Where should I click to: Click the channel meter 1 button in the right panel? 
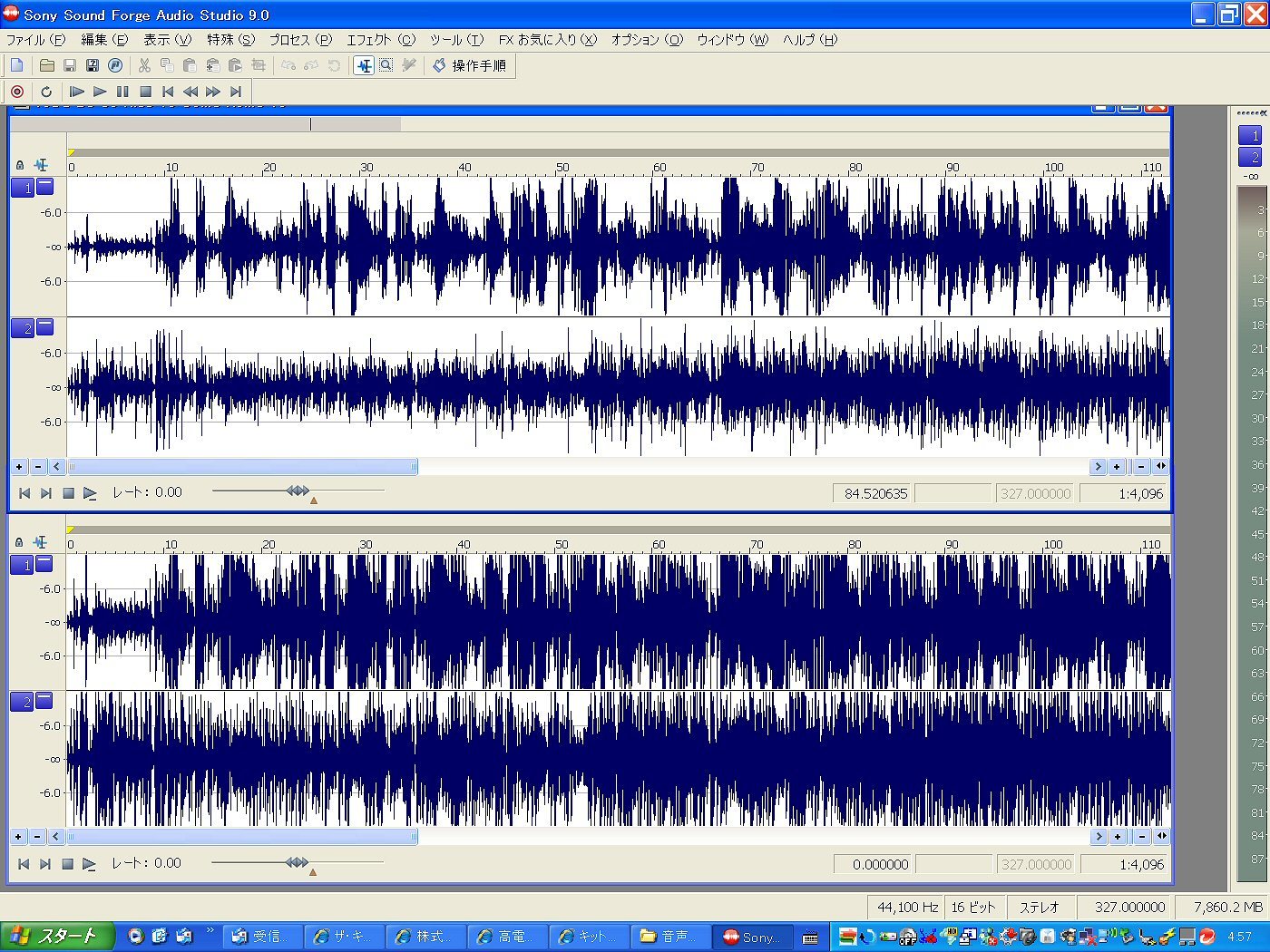[x=1250, y=135]
